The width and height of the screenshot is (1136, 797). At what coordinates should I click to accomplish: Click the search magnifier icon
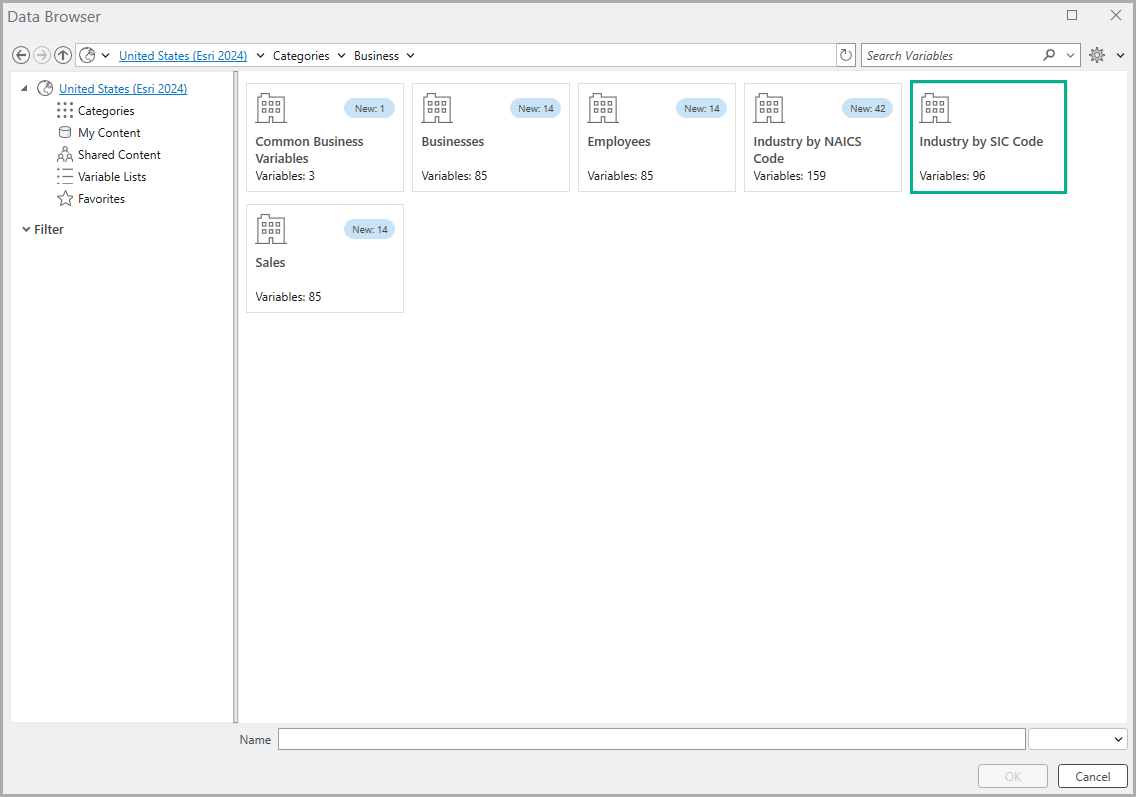point(1048,55)
